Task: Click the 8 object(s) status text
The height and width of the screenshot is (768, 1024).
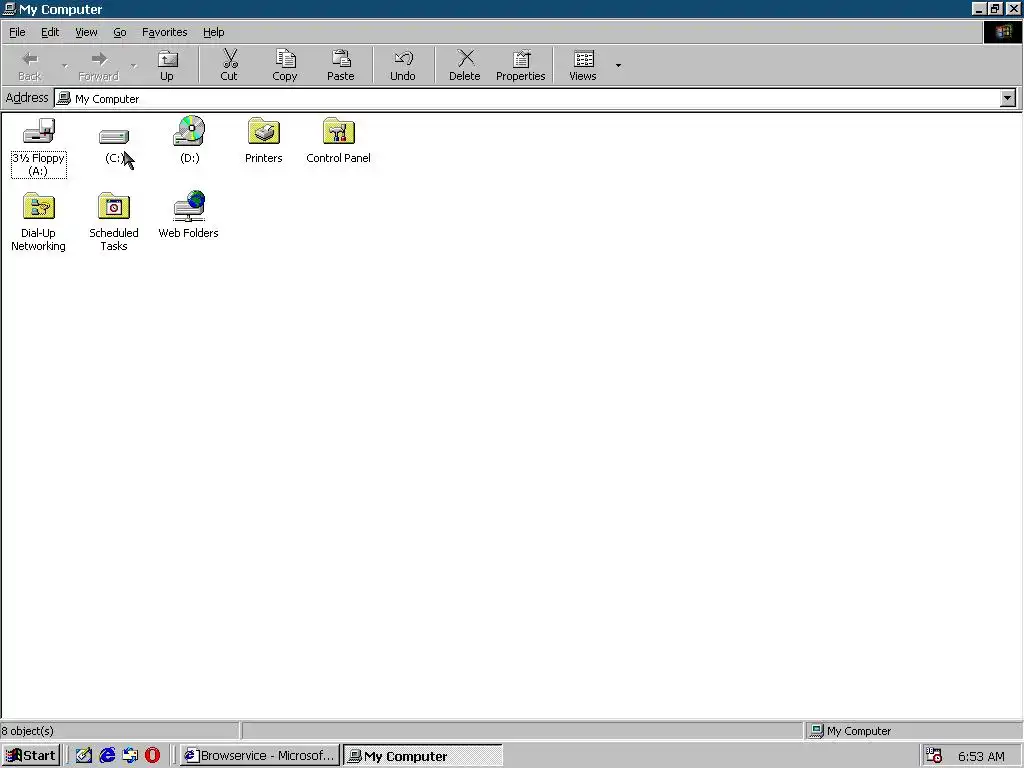Action: tap(27, 731)
